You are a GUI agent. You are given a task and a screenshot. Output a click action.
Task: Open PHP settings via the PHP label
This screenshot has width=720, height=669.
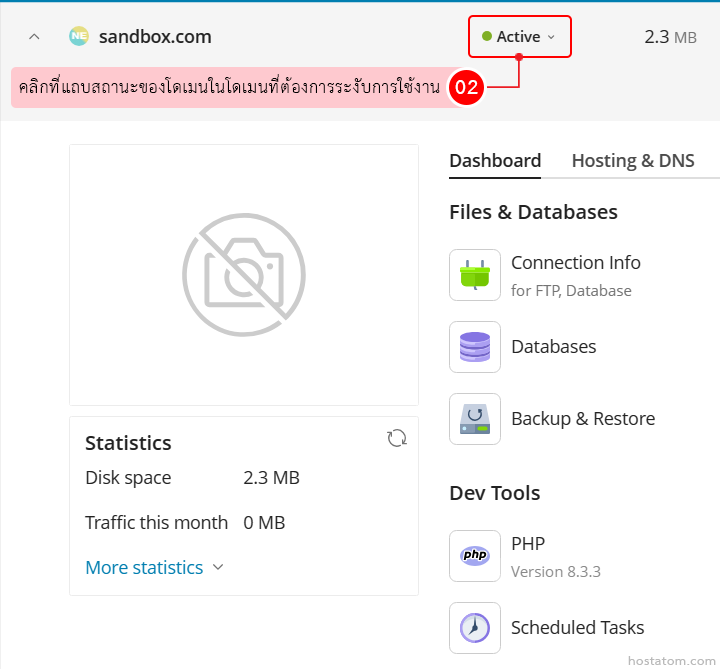point(528,544)
